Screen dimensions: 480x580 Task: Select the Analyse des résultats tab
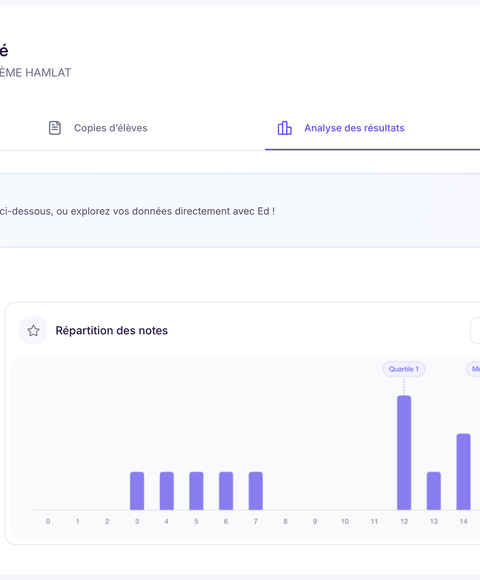pyautogui.click(x=372, y=128)
